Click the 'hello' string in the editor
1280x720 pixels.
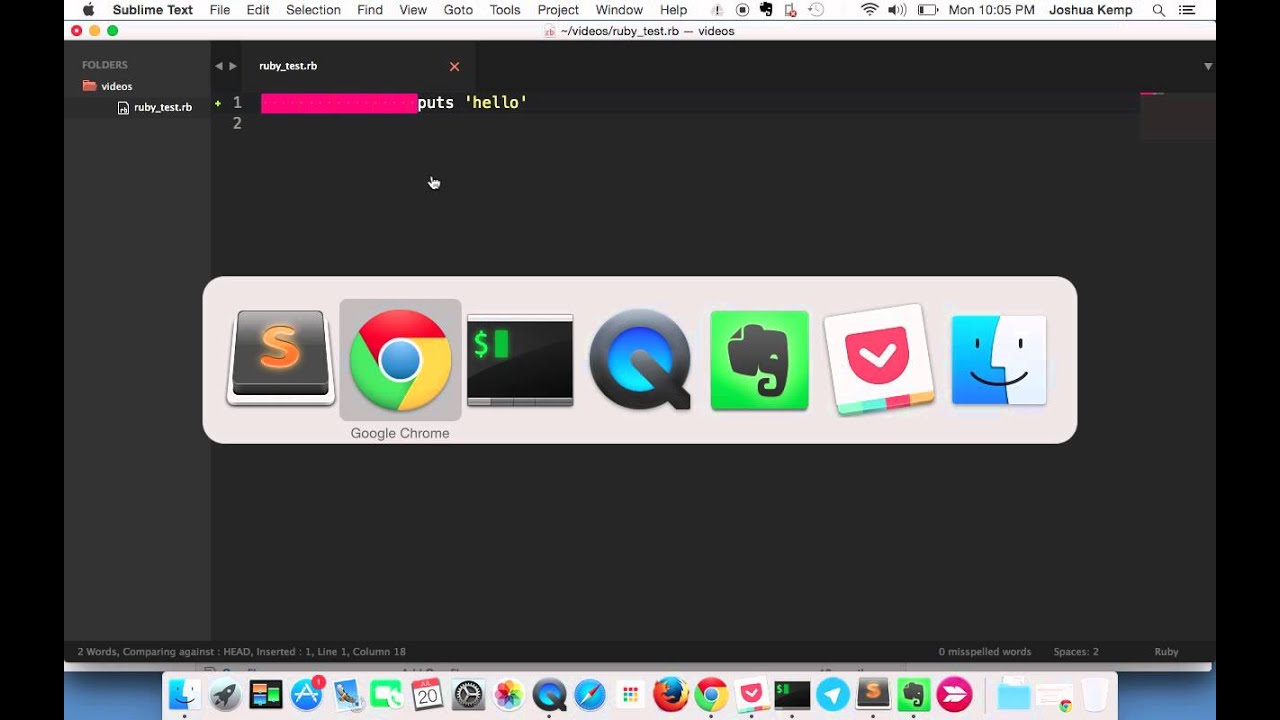pos(496,102)
